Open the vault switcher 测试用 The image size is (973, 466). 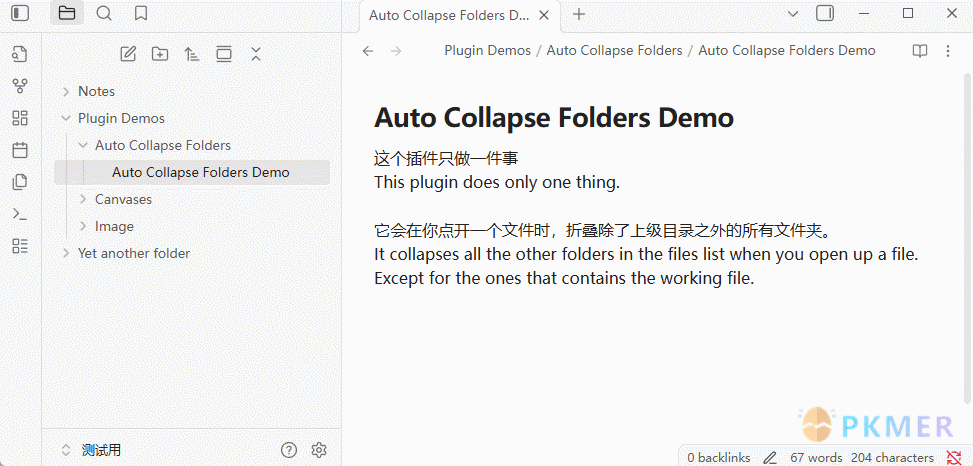tap(94, 450)
